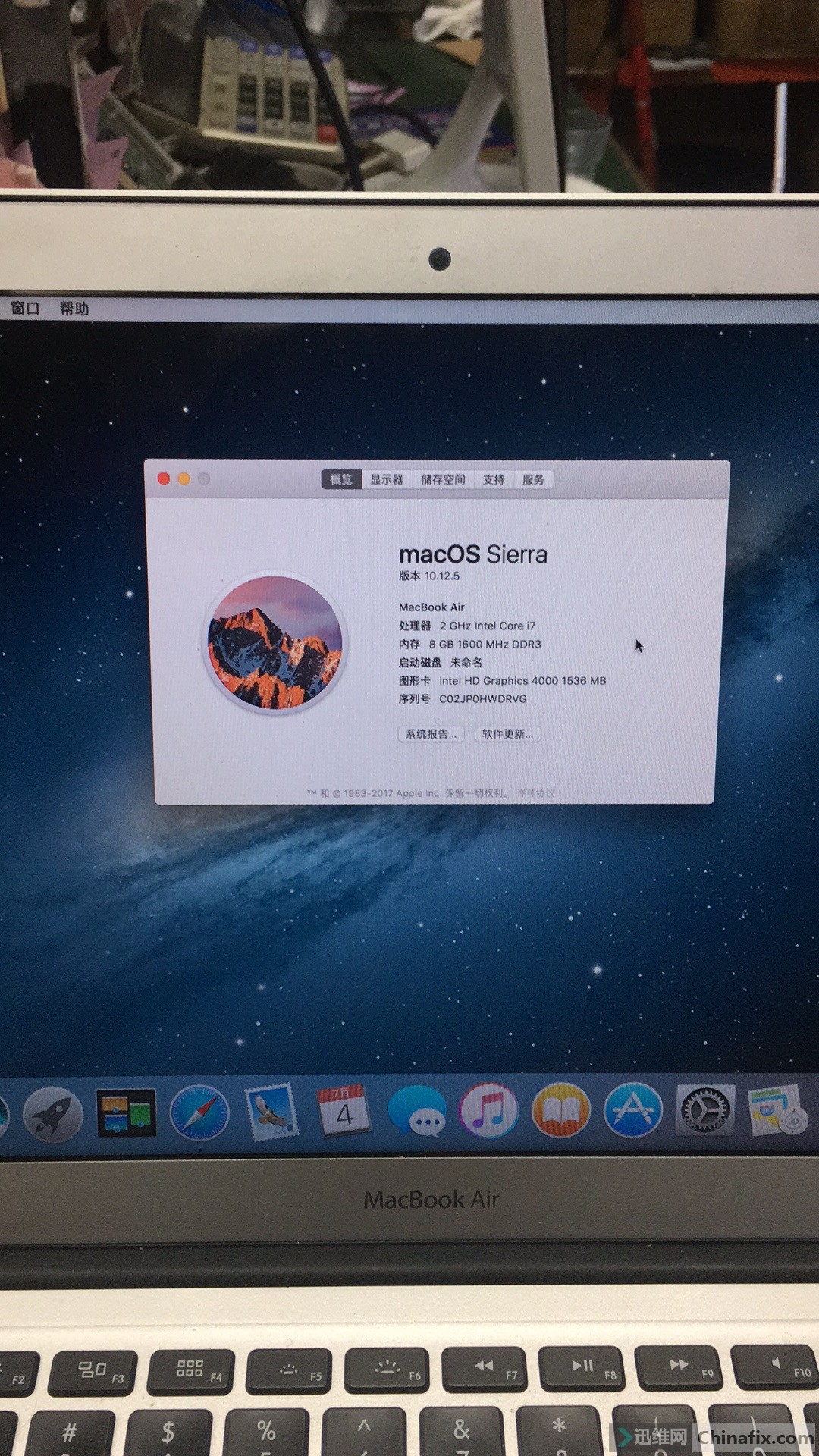Open System Preferences gear icon in Dock
The height and width of the screenshot is (1456, 819).
coord(705,1110)
